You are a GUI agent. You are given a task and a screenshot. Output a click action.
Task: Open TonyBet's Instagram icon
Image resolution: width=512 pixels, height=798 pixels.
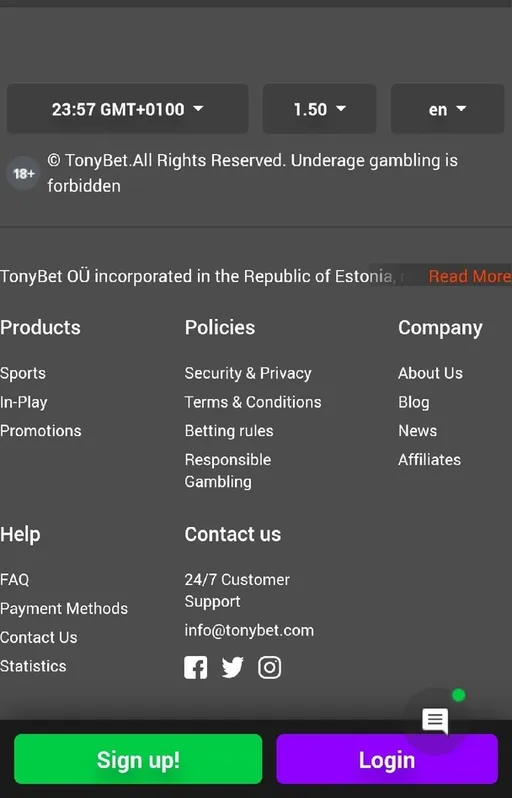(269, 667)
